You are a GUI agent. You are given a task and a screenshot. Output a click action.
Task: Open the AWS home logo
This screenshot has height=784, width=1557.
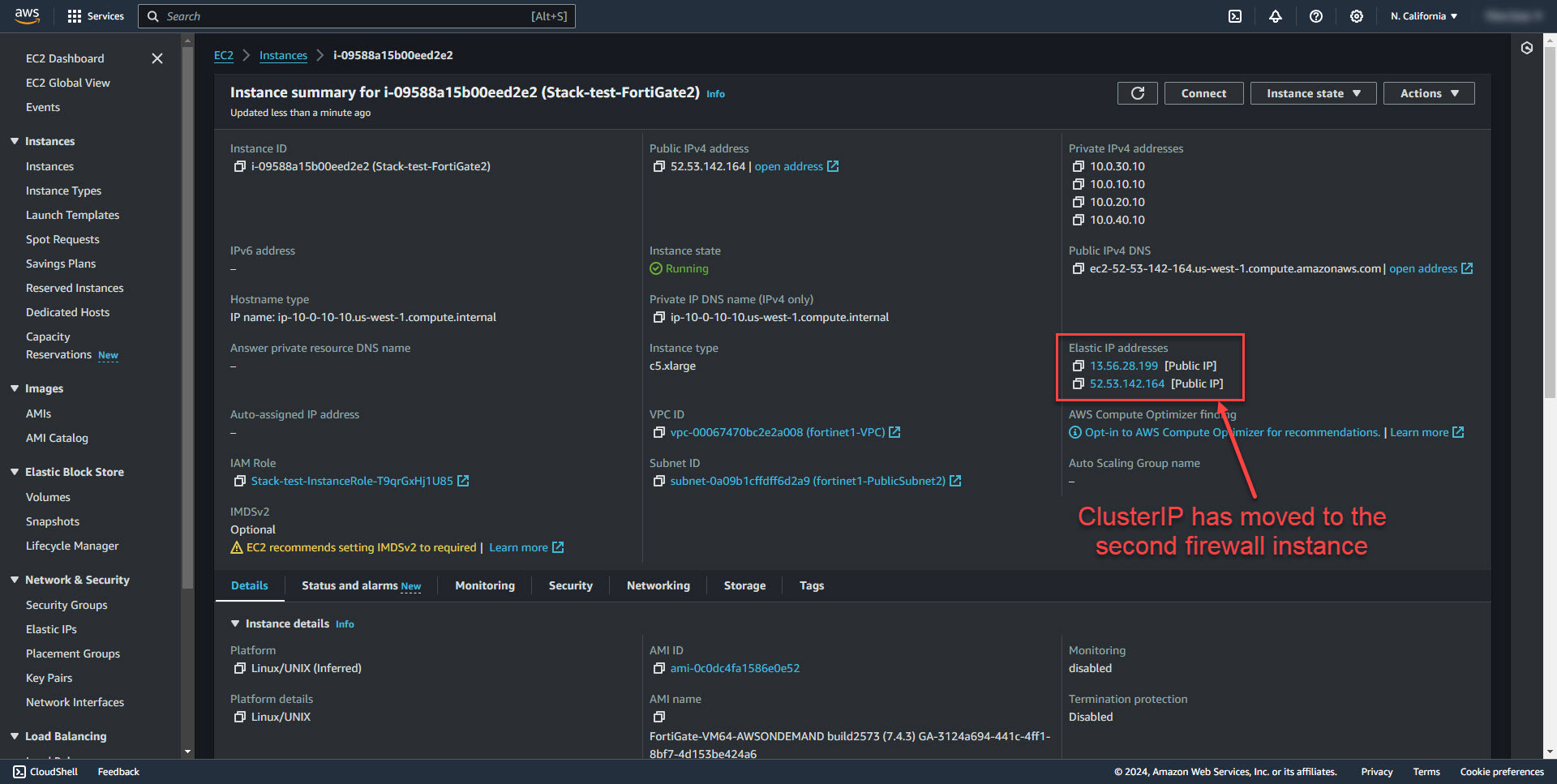pyautogui.click(x=27, y=15)
